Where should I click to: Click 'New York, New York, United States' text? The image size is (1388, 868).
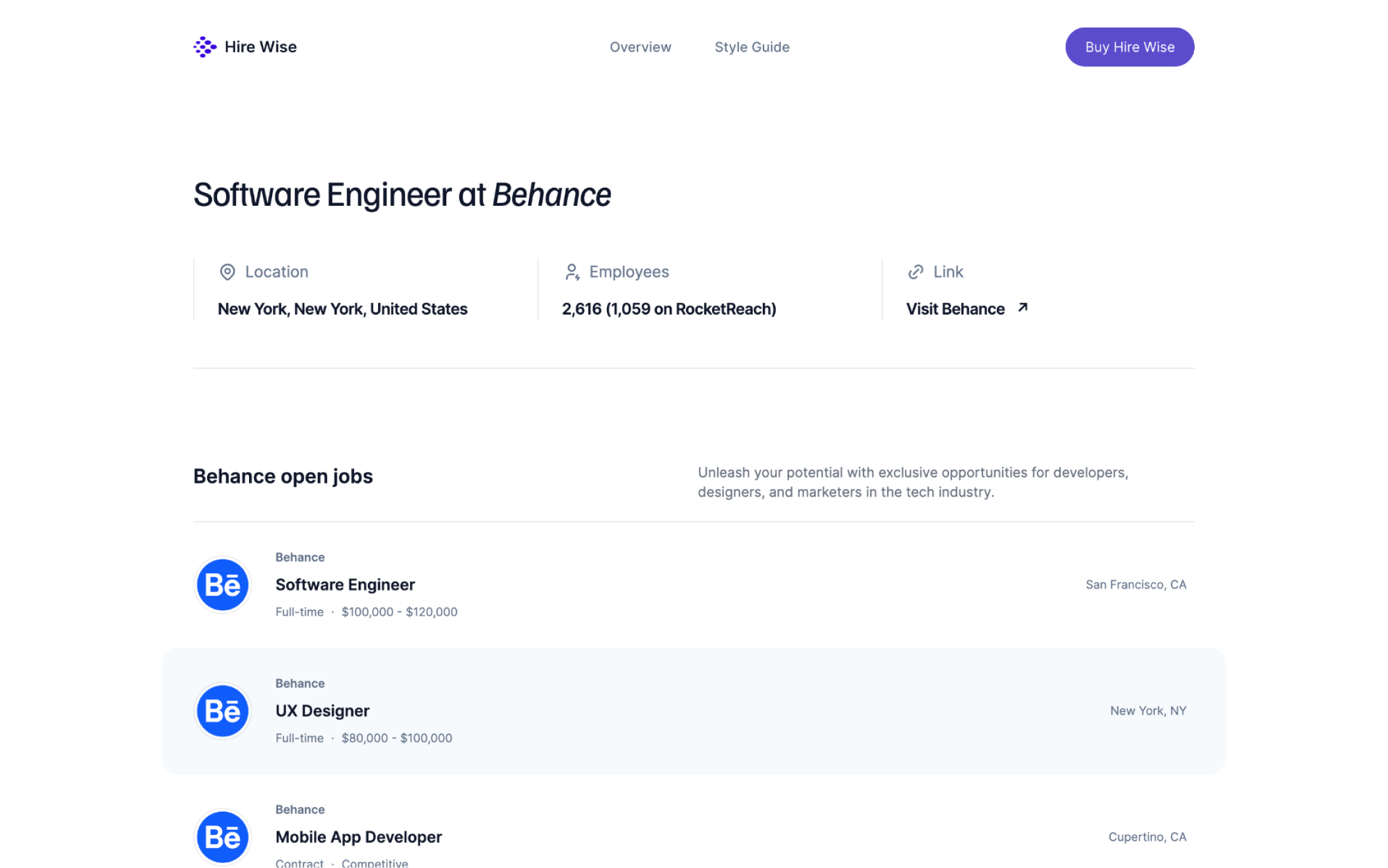coord(342,309)
